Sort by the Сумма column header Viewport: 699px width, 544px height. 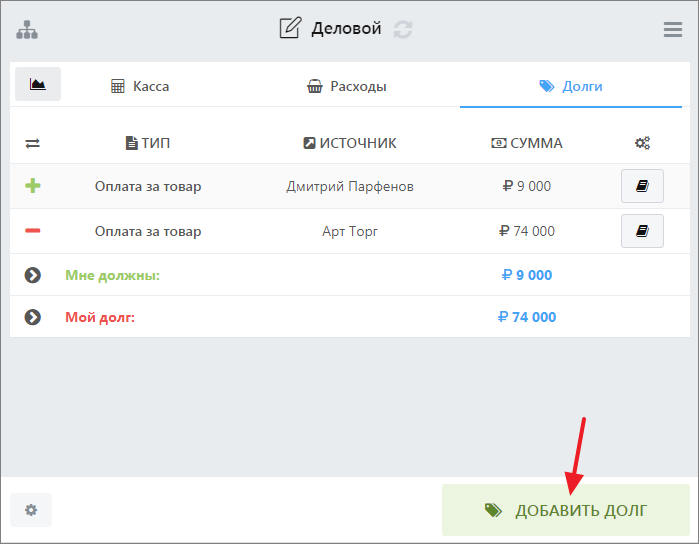(526, 143)
